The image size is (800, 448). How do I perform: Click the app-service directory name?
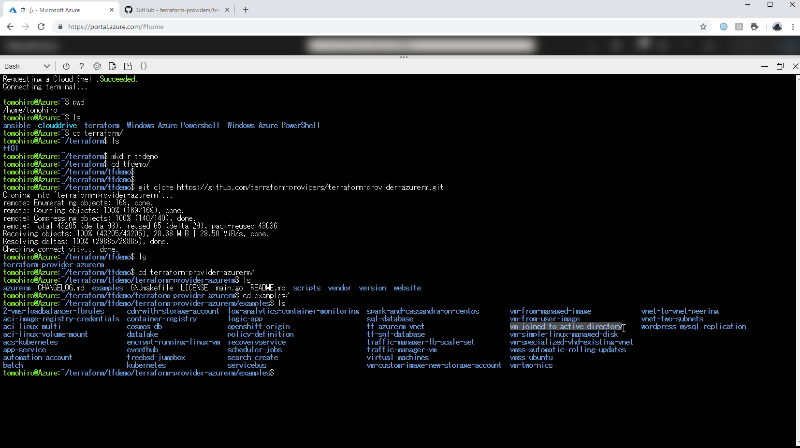pos(24,350)
